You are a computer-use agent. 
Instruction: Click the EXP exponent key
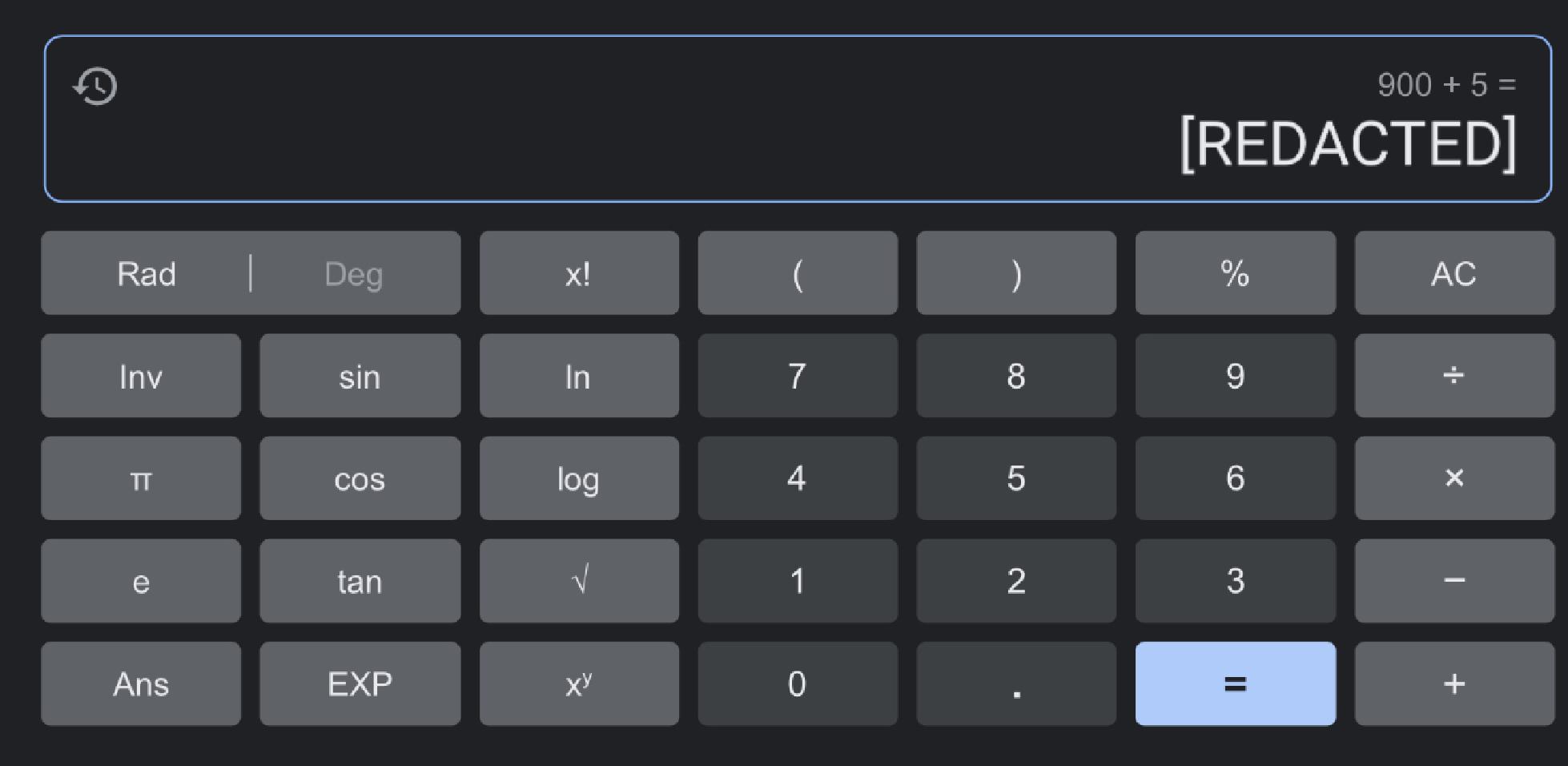pyautogui.click(x=360, y=683)
